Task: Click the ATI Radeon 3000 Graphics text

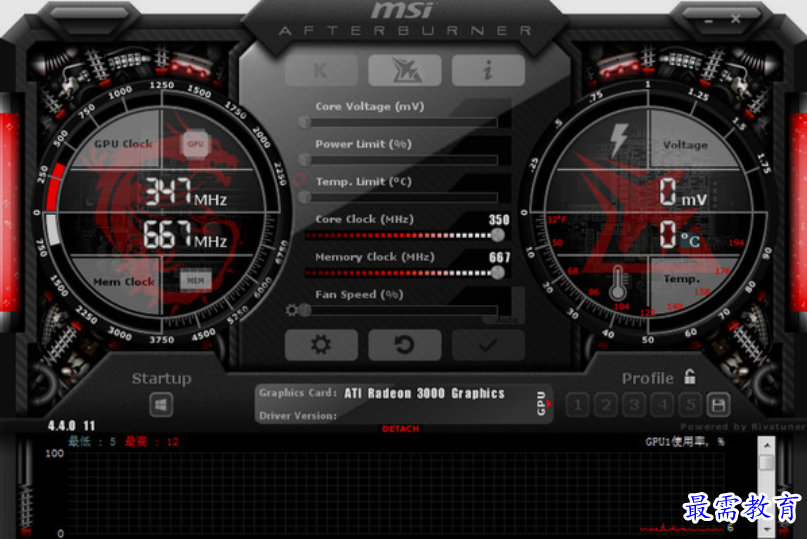Action: tap(424, 393)
